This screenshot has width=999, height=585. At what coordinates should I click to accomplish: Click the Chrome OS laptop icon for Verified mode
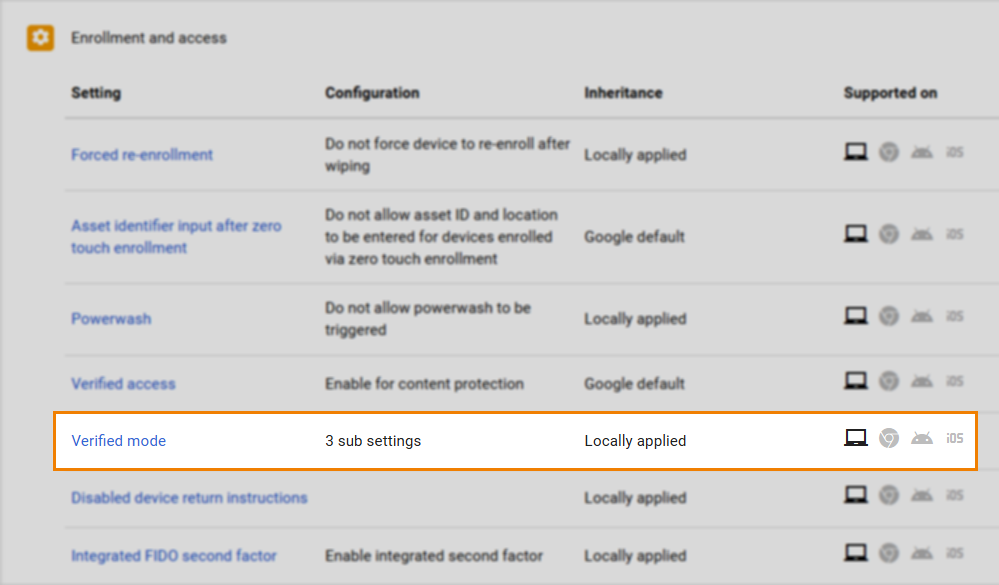(856, 438)
